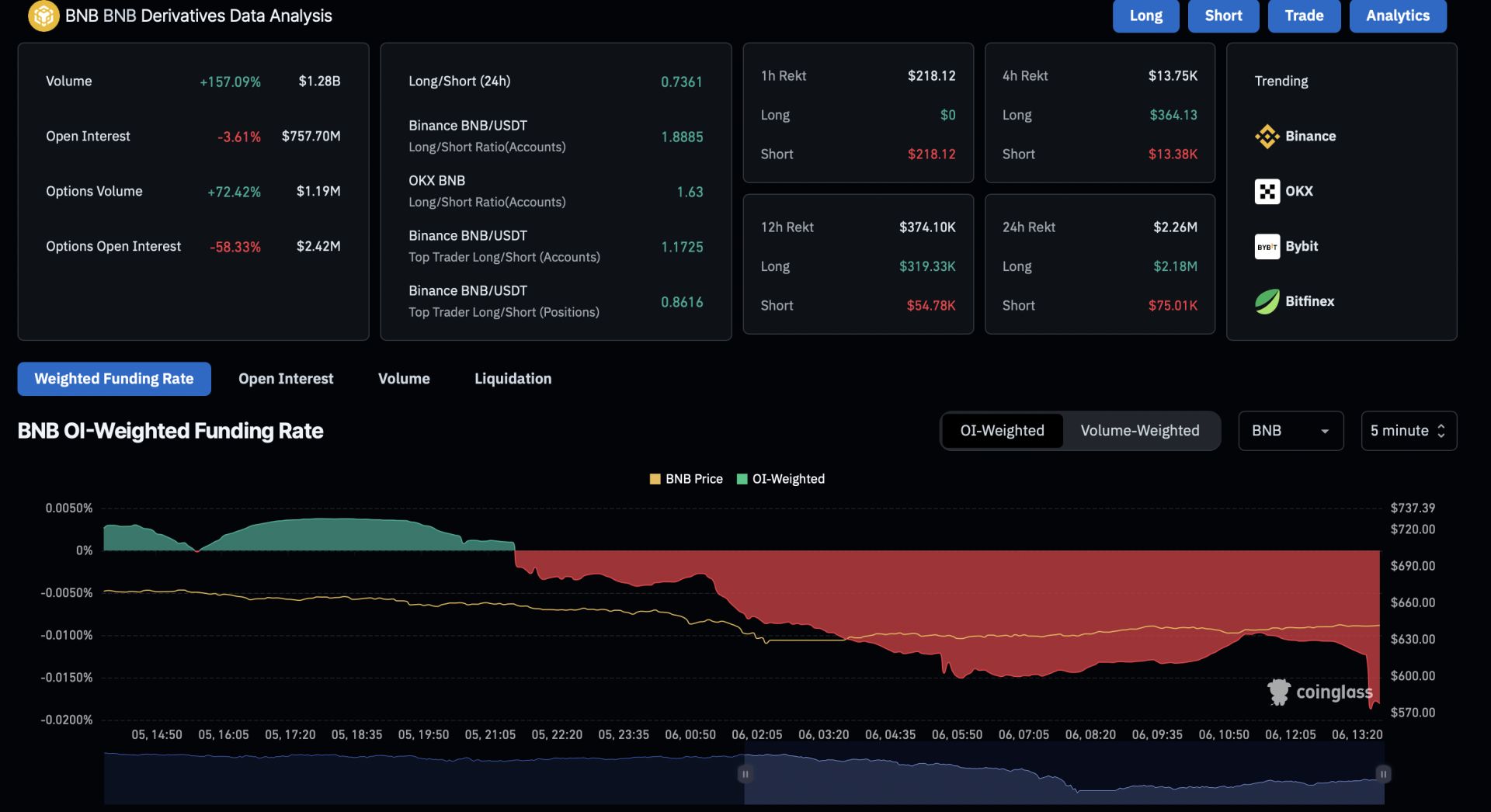Screen dimensions: 1491x812
Task: Click the Binance trending exchange icon
Action: click(1267, 137)
